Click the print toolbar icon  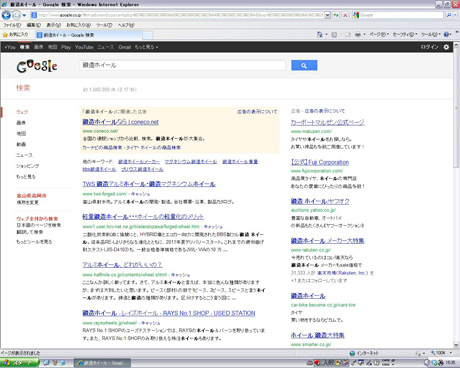pyautogui.click(x=358, y=34)
